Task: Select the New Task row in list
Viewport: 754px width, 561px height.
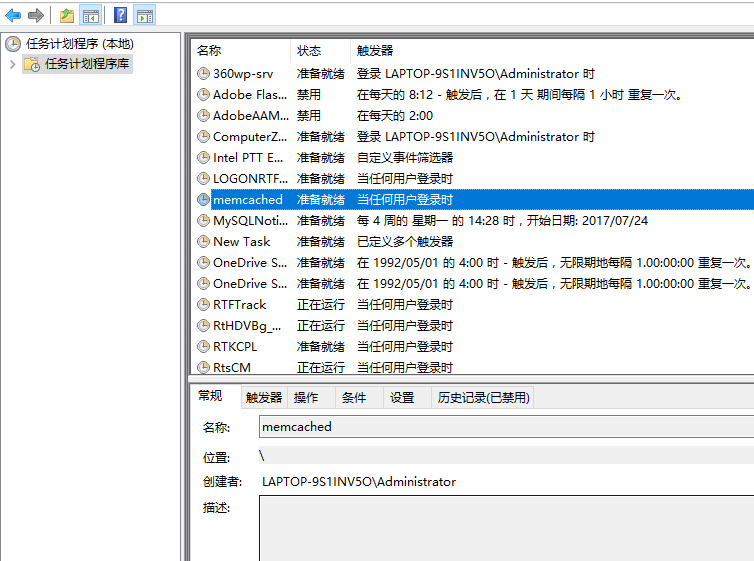Action: click(x=242, y=242)
